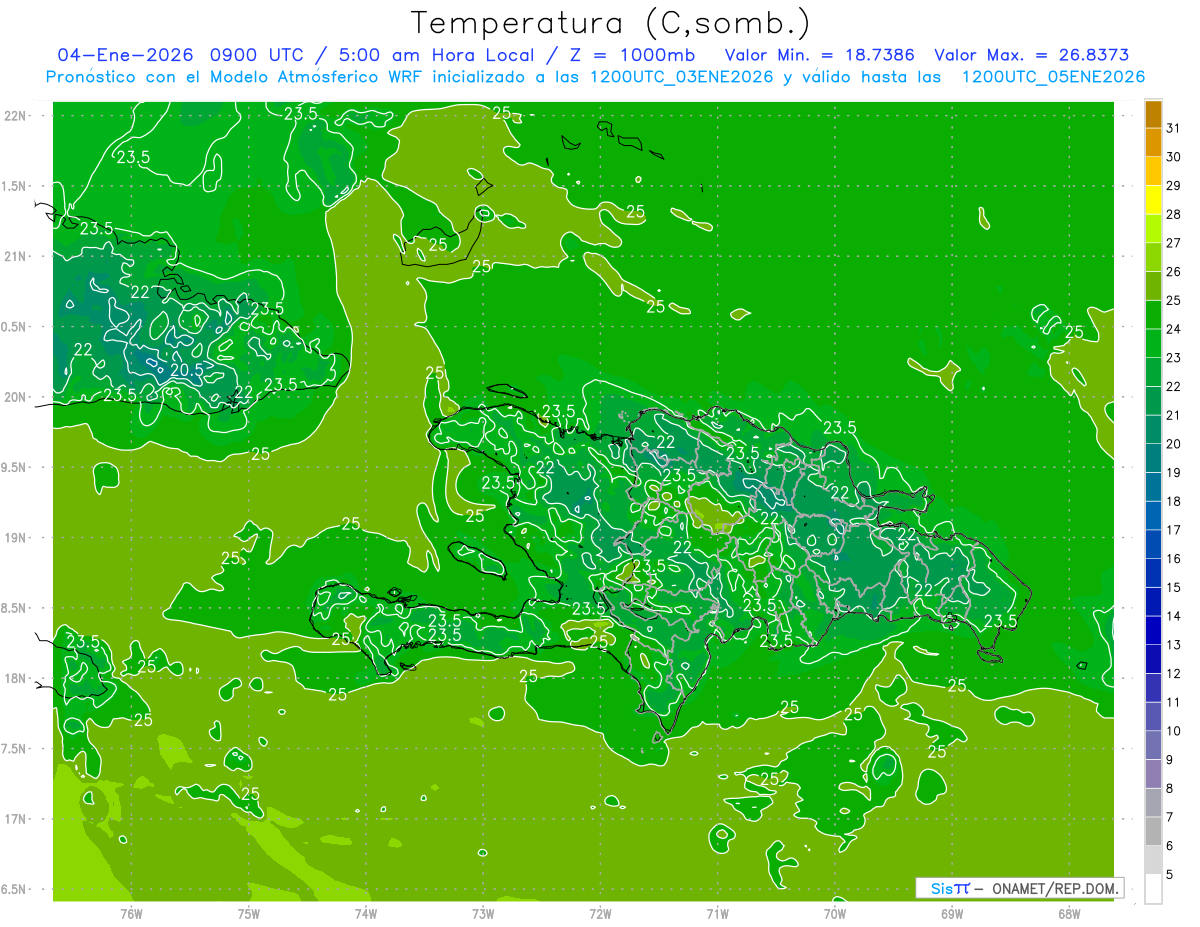This screenshot has height=927, width=1200.
Task: Click the '21N' latitude axis label
Action: 16,257
